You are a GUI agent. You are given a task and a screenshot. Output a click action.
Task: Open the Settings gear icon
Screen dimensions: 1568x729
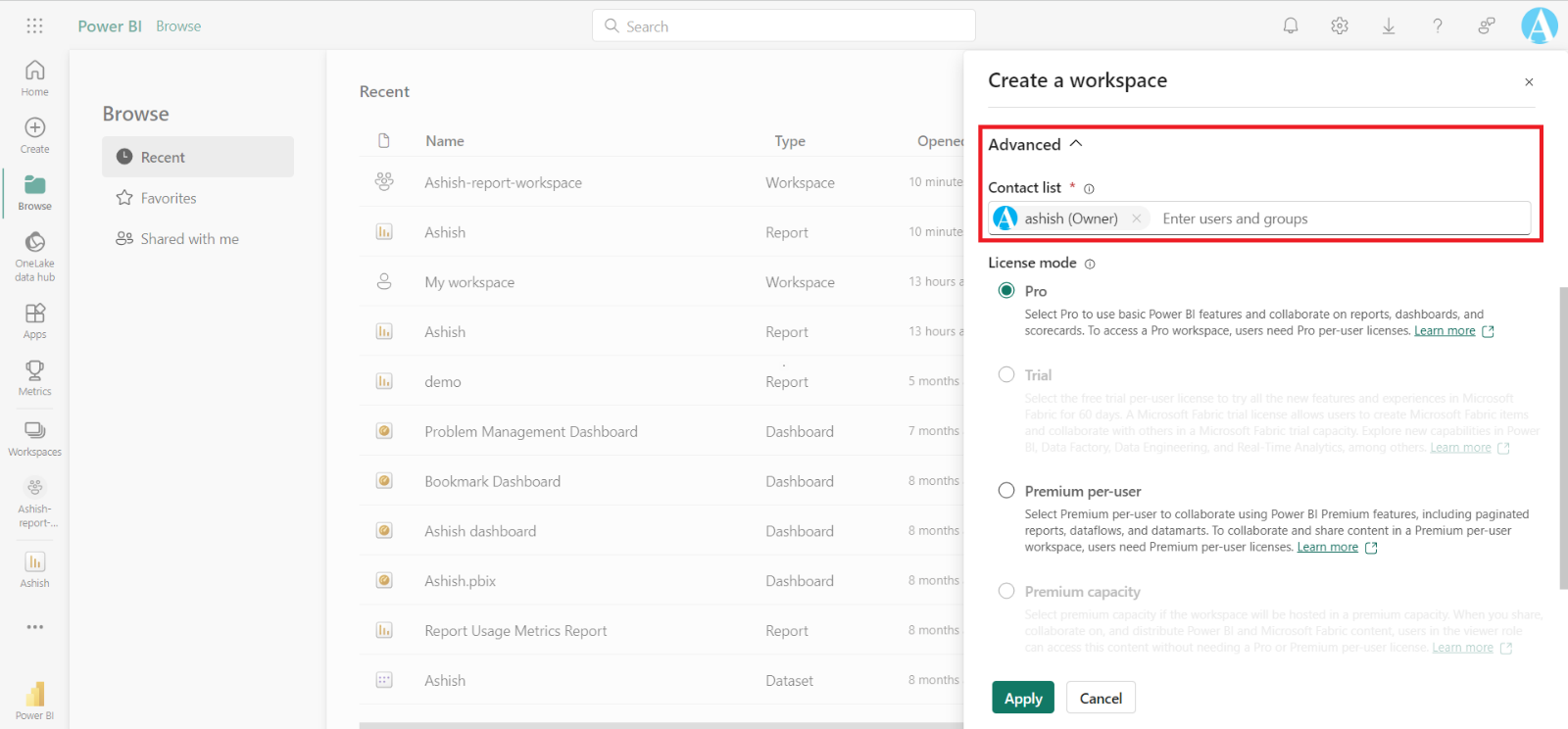[1340, 26]
